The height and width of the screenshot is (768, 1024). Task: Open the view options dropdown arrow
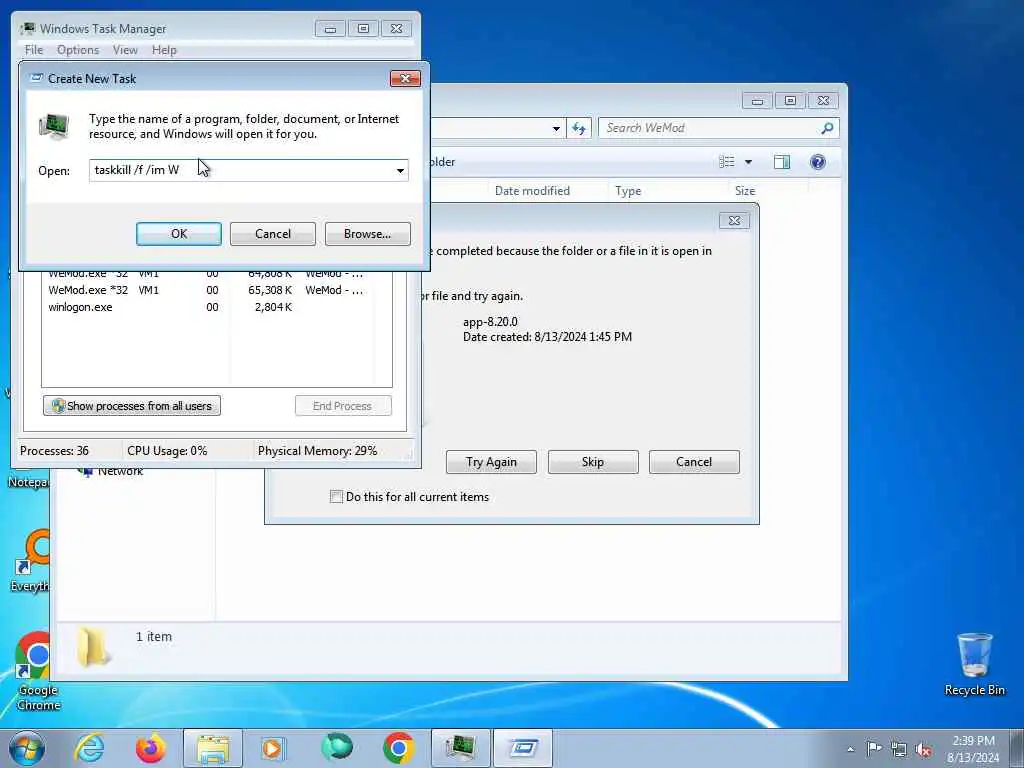[x=748, y=162]
